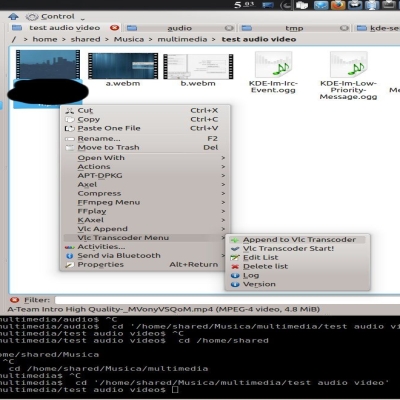This screenshot has width=400, height=400.
Task: Switch to the tmp tab
Action: pyautogui.click(x=294, y=28)
